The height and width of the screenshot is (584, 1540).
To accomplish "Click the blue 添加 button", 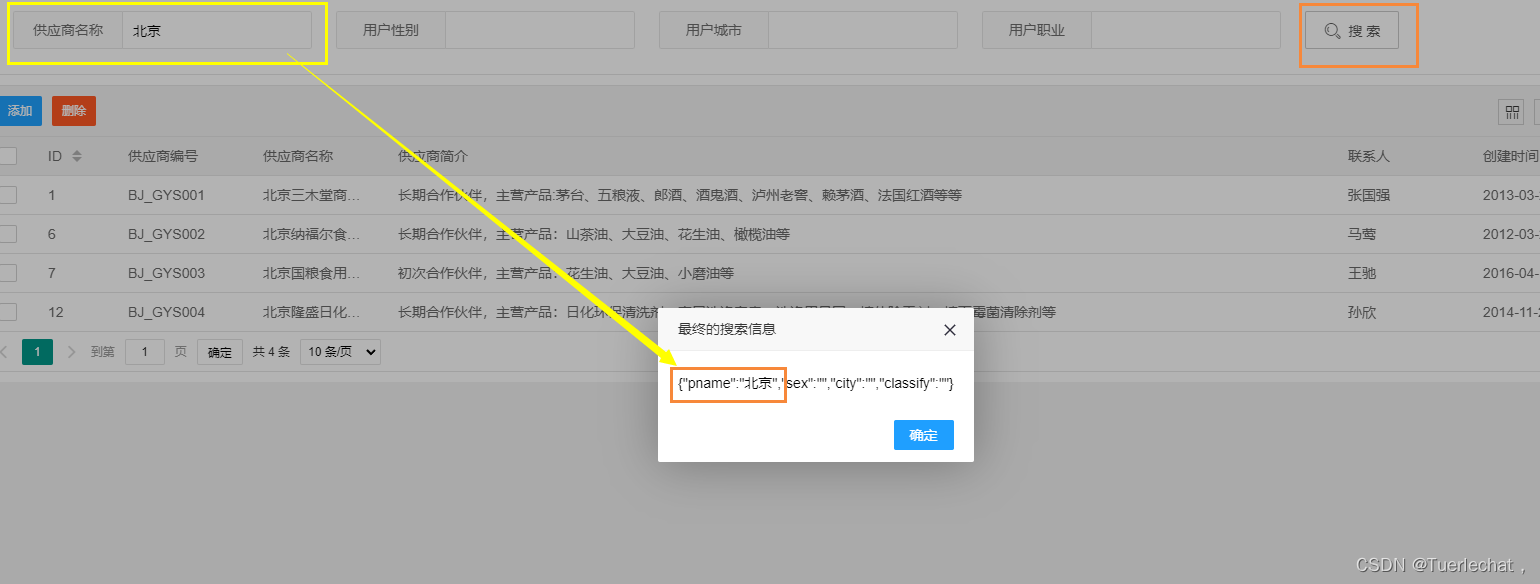I will pyautogui.click(x=18, y=111).
